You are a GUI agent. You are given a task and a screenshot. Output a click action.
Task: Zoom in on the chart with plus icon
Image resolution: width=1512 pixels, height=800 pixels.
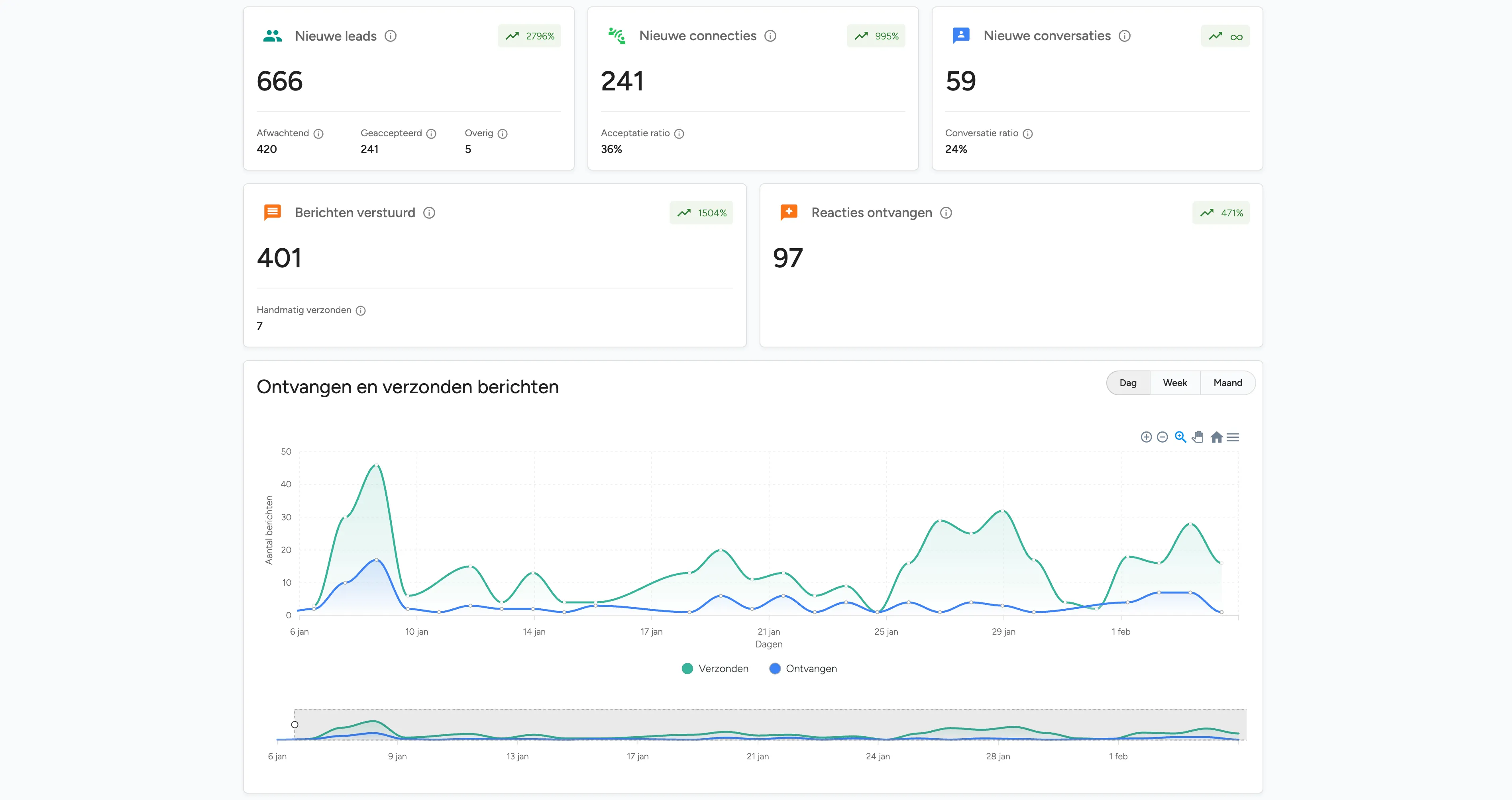[x=1146, y=437]
